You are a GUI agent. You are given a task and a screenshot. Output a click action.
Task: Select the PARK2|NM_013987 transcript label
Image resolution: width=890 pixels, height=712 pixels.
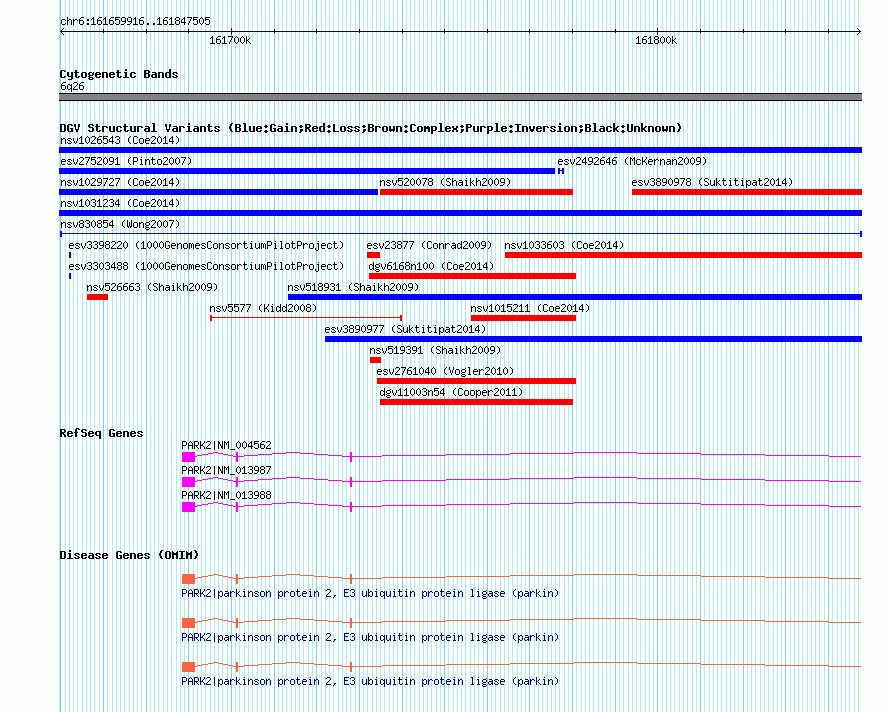[x=226, y=470]
